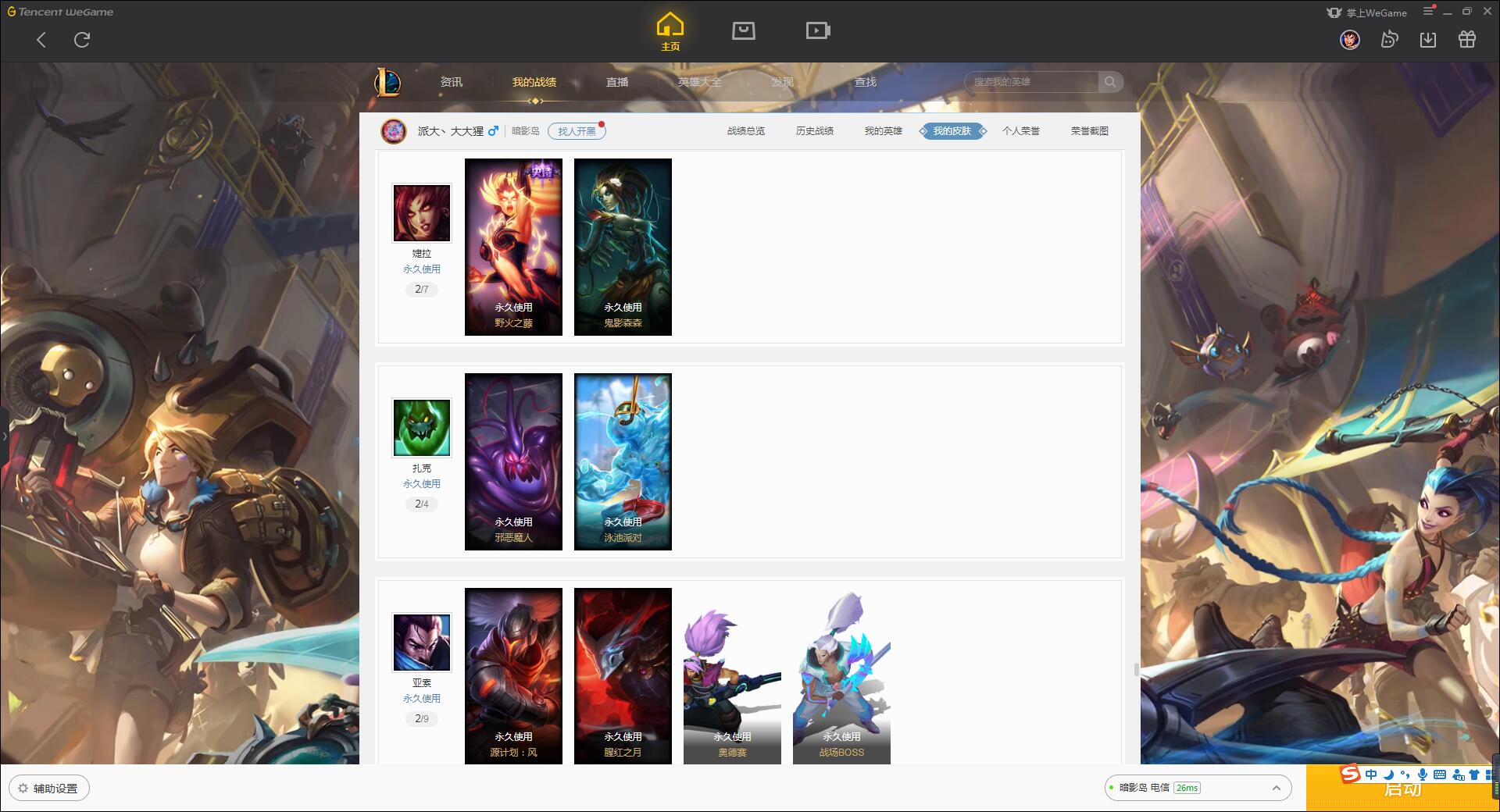This screenshot has height=812, width=1500.
Task: Open the hamburger main menu with red dot
Action: 1429,11
